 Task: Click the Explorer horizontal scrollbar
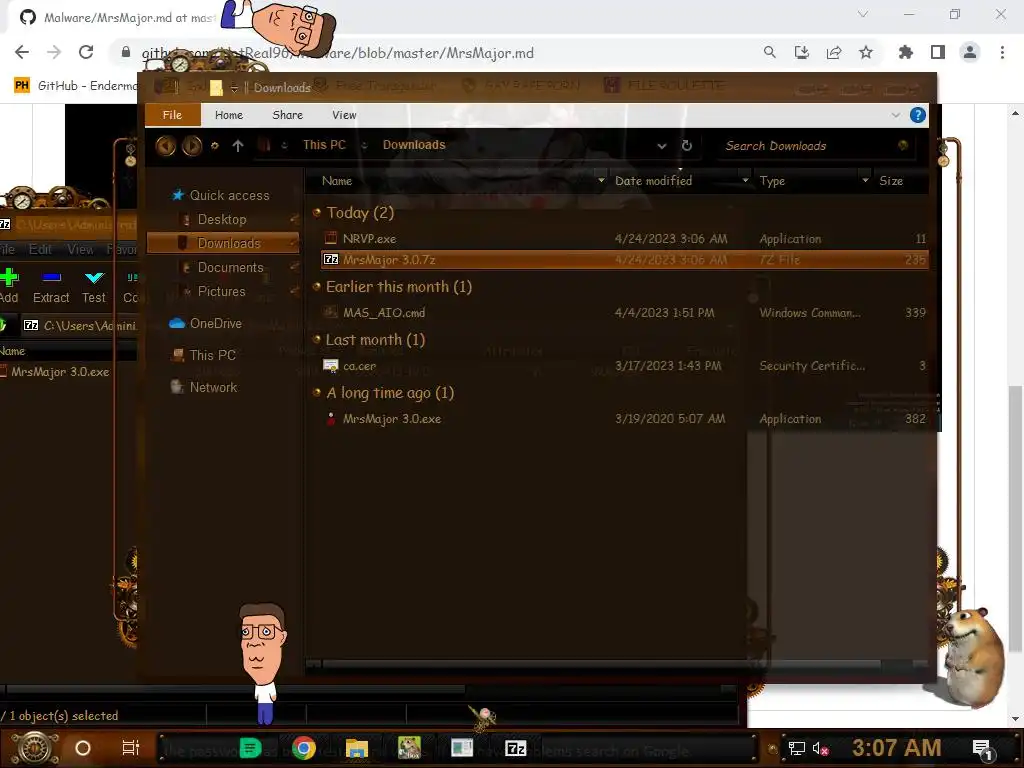coord(601,664)
